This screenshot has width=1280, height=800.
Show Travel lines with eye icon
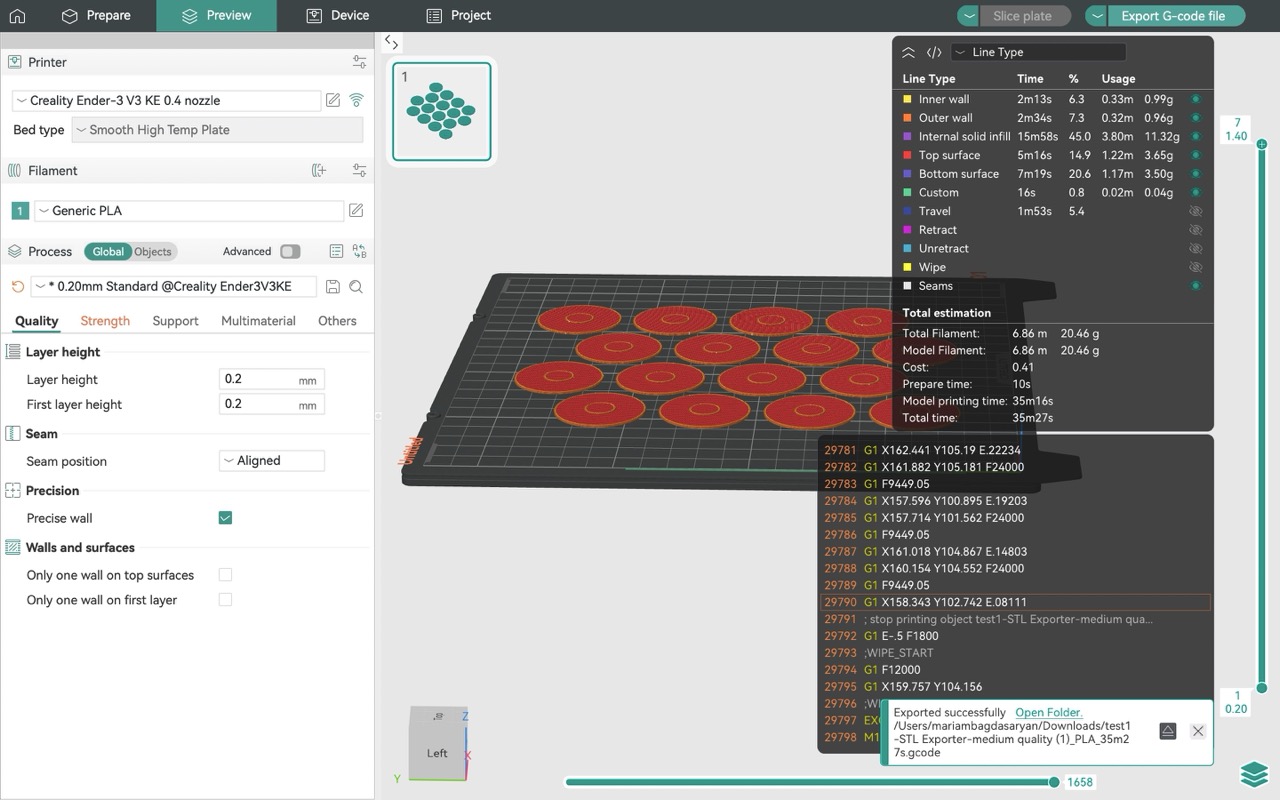click(1195, 211)
